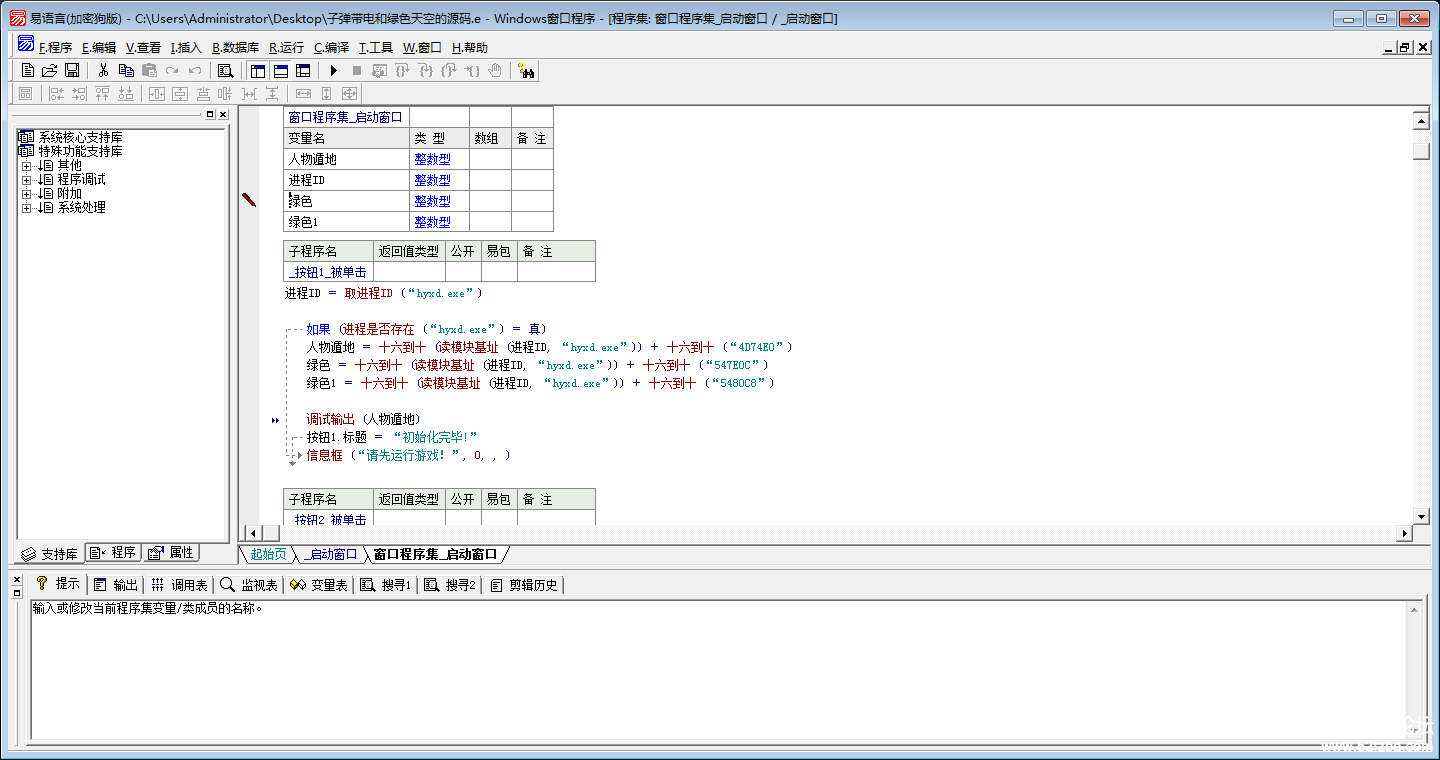
Task: Open the B.数据库 menu
Action: (235, 47)
